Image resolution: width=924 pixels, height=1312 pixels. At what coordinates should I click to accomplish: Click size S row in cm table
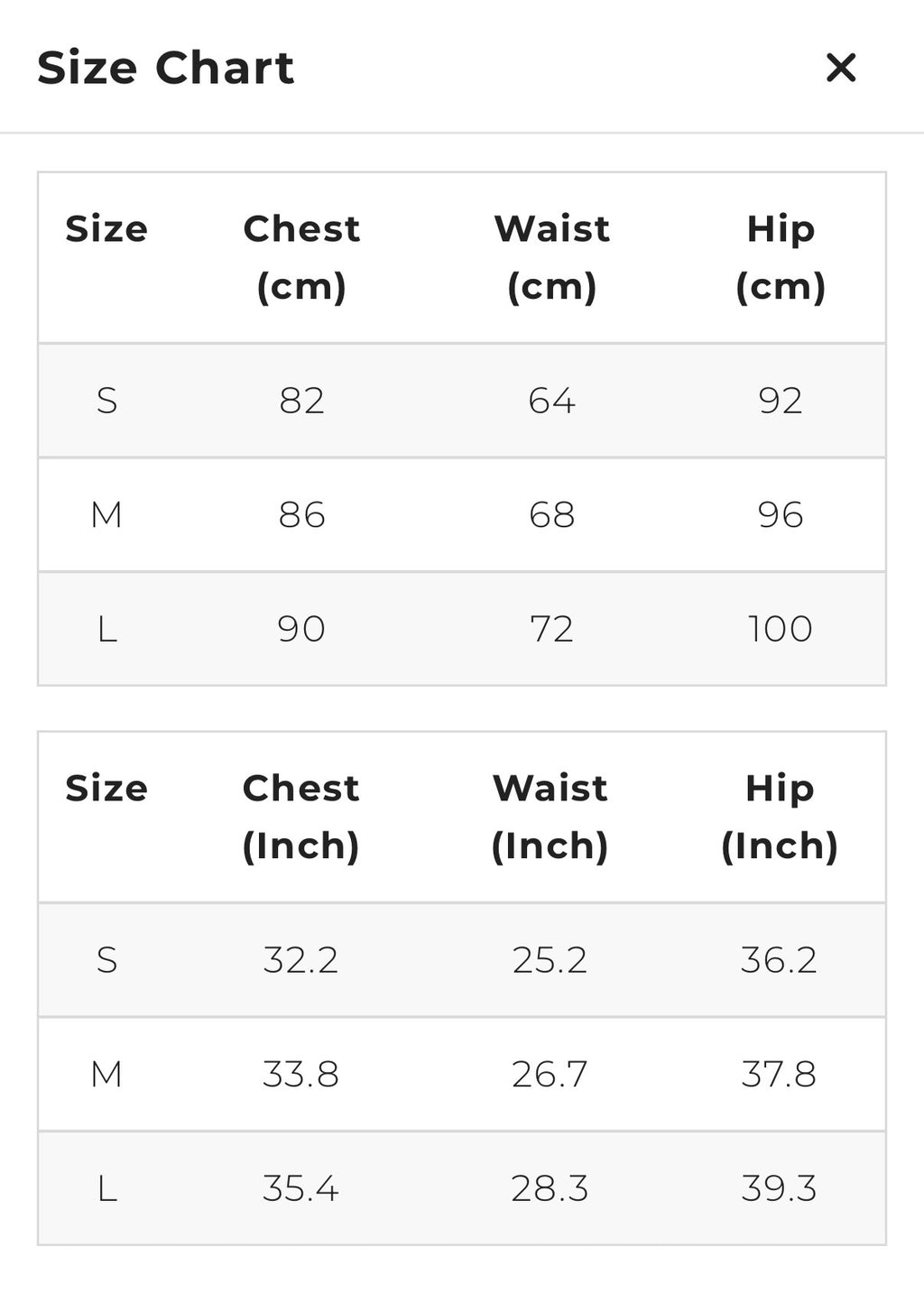click(106, 401)
